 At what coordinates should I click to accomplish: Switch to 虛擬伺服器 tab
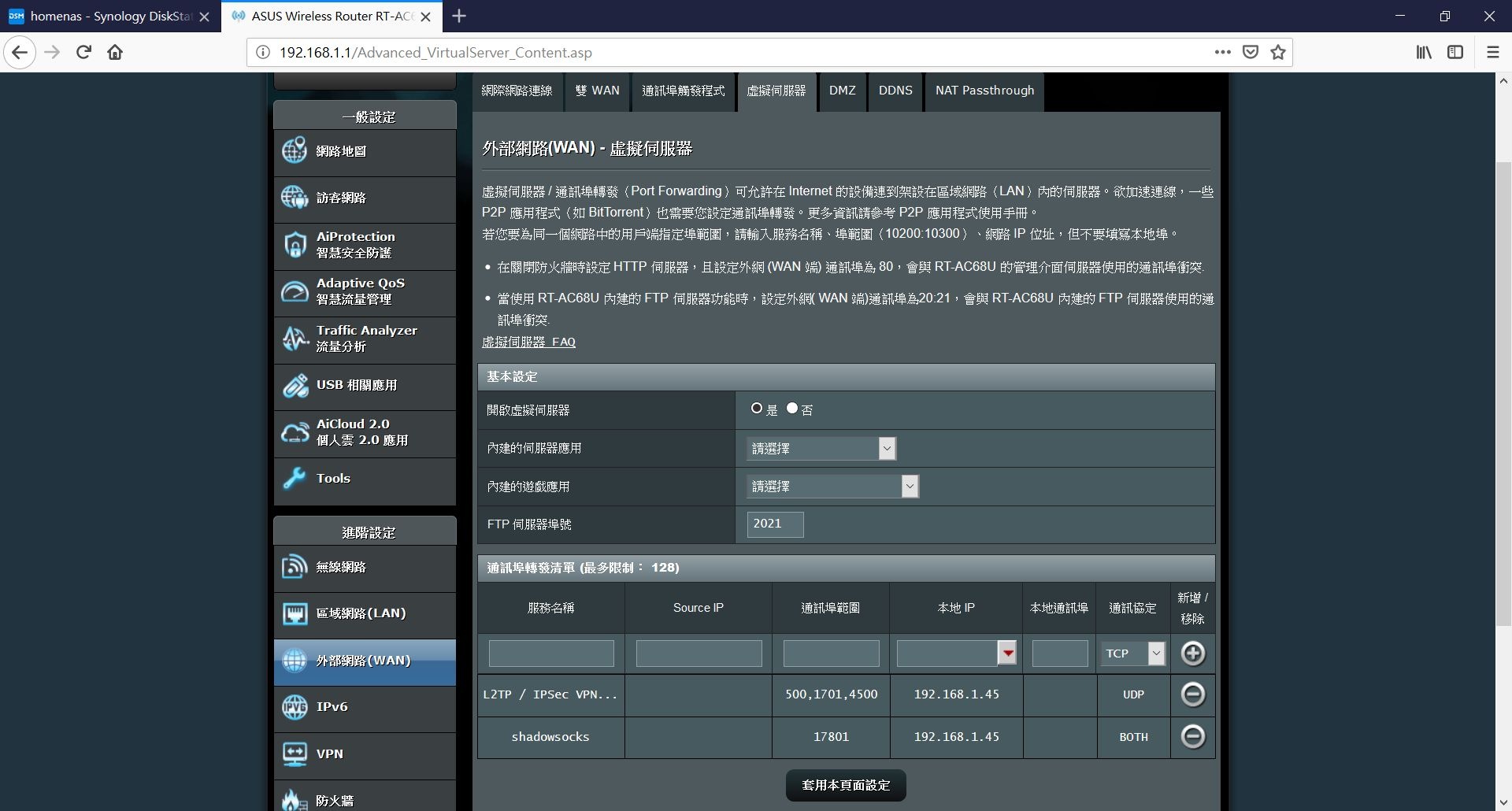point(776,91)
